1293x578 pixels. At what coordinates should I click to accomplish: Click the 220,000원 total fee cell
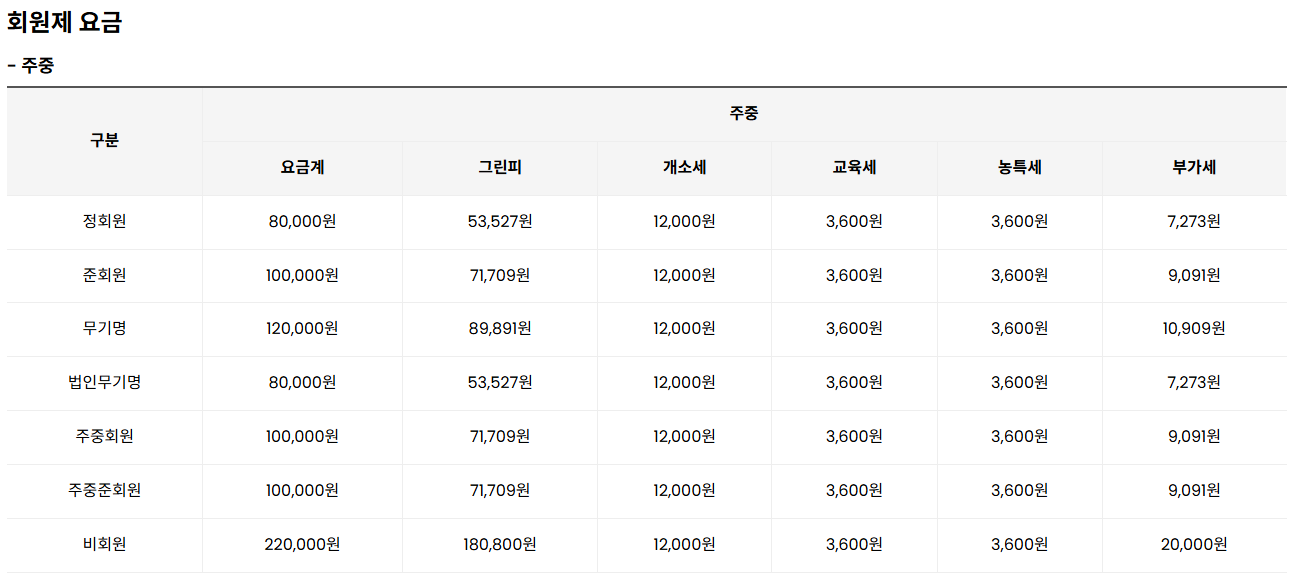click(x=302, y=544)
